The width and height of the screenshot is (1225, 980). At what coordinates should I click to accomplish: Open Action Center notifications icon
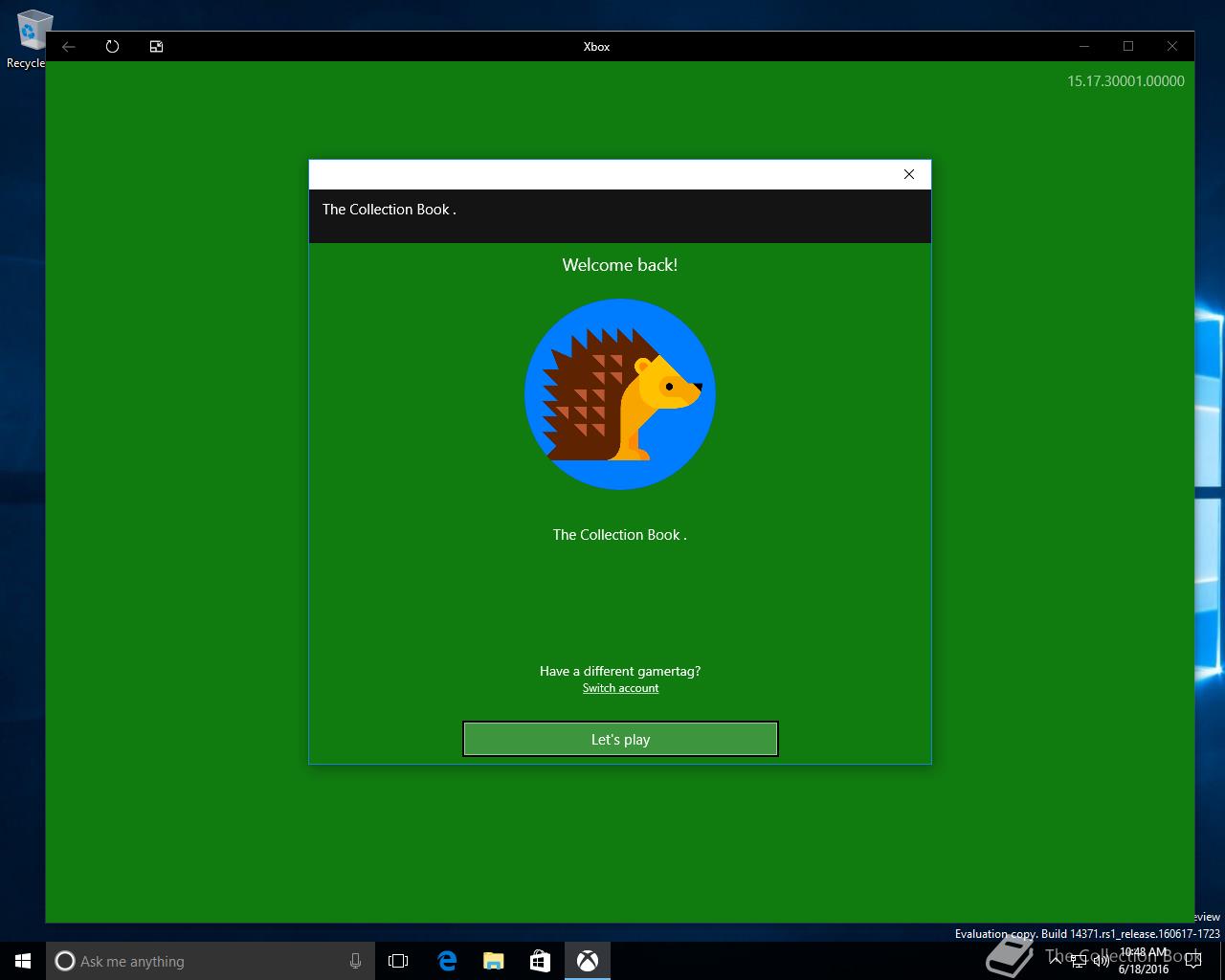[1192, 961]
